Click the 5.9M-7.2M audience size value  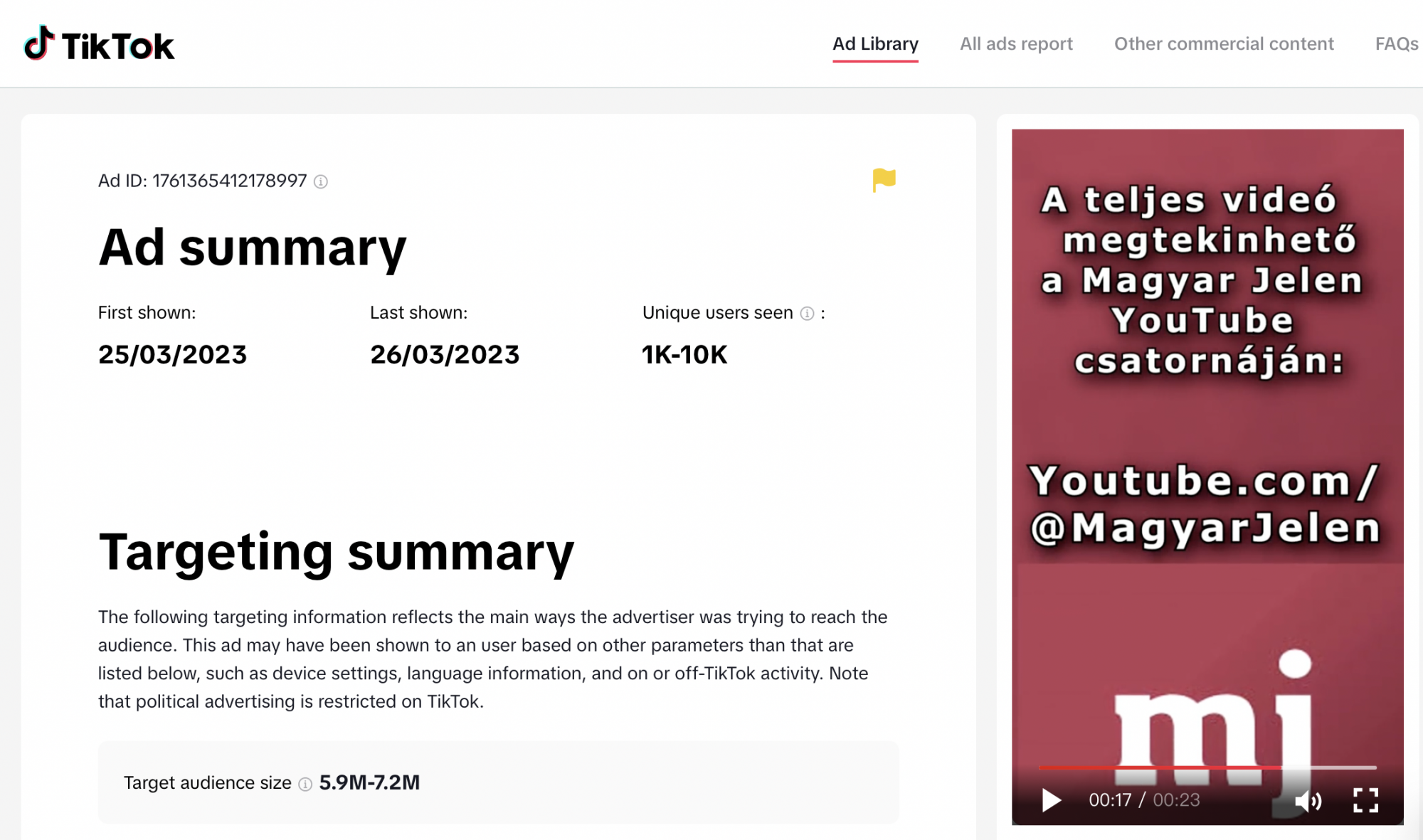(369, 782)
